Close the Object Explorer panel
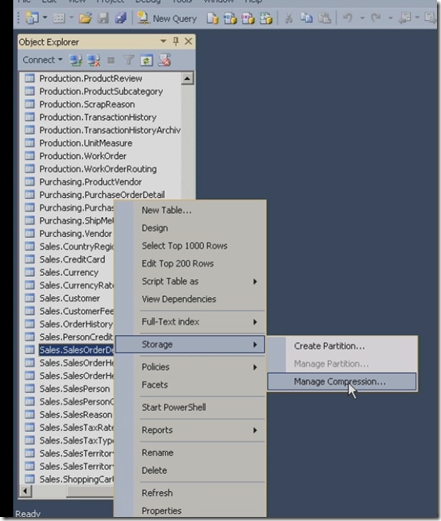This screenshot has height=521, width=441. (188, 41)
